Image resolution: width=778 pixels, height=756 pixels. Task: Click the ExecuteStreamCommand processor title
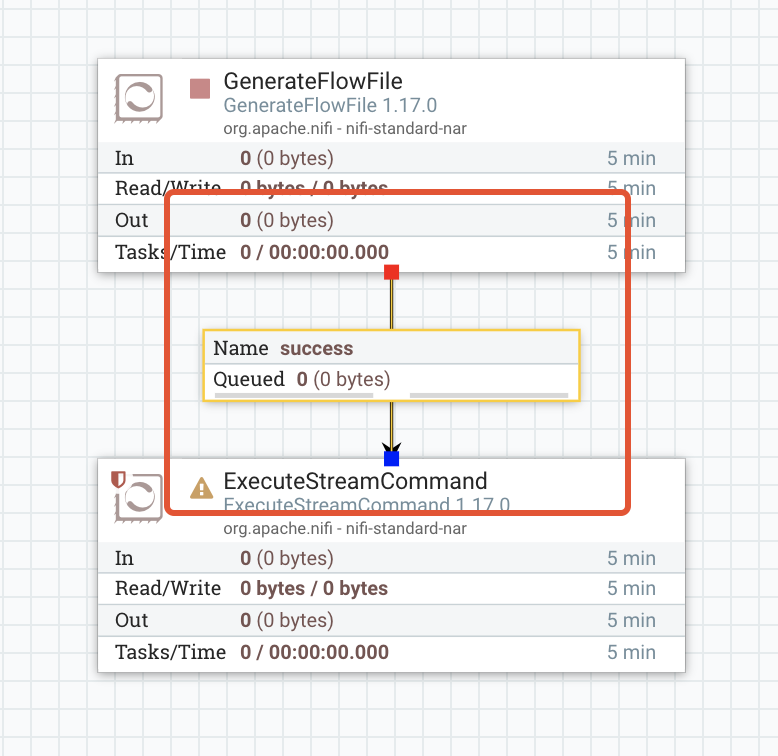(355, 481)
